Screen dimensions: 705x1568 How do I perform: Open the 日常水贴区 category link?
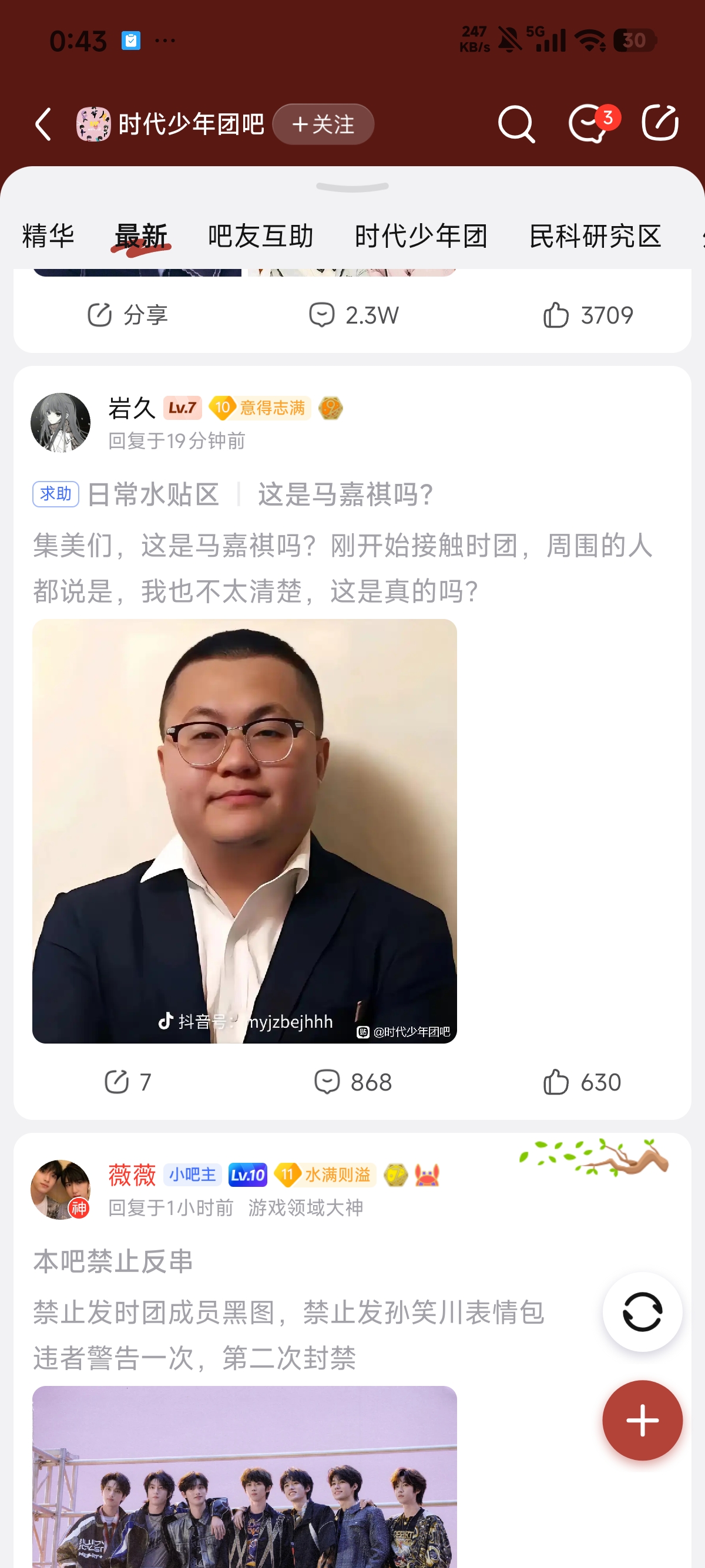point(153,494)
